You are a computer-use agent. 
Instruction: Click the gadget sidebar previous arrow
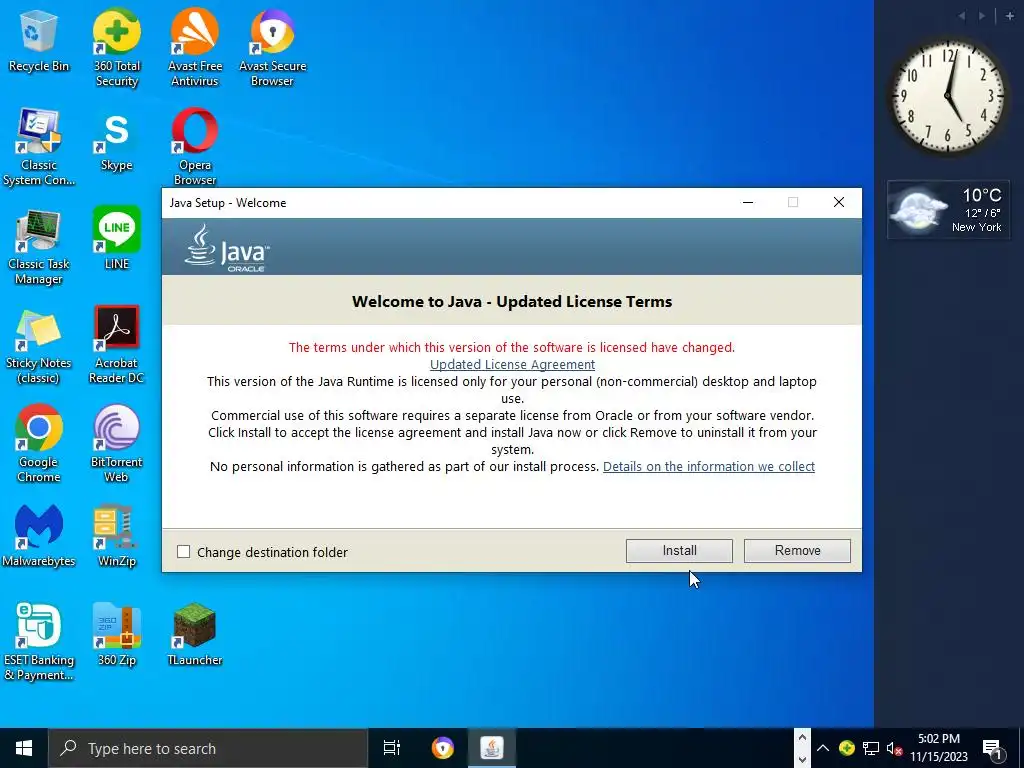coord(961,16)
